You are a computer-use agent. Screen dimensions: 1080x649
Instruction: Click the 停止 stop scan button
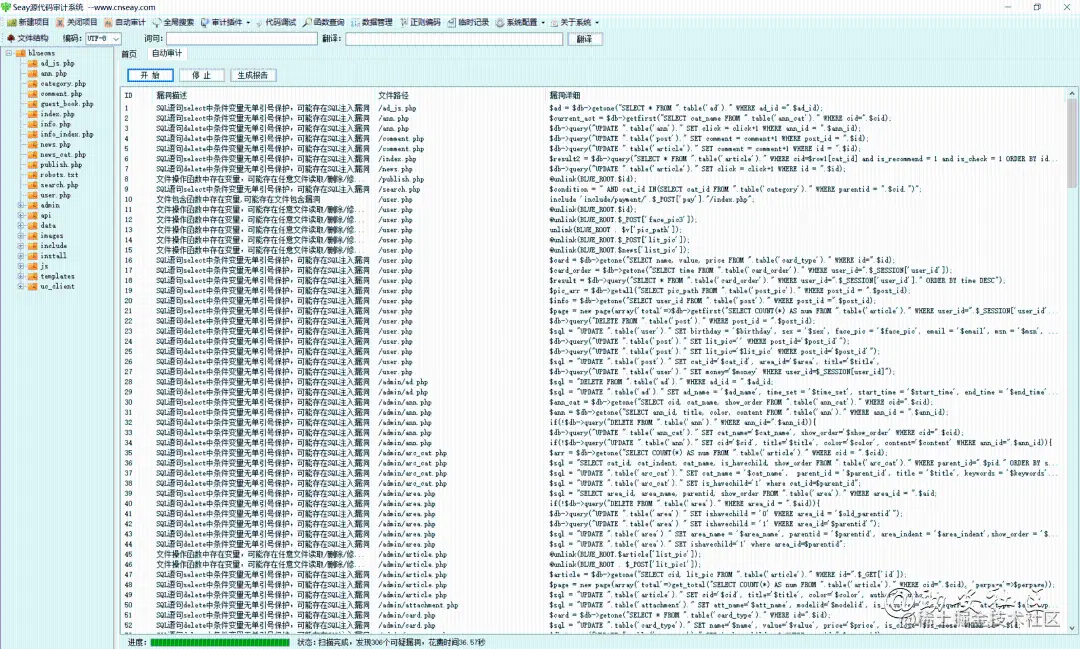(x=202, y=75)
